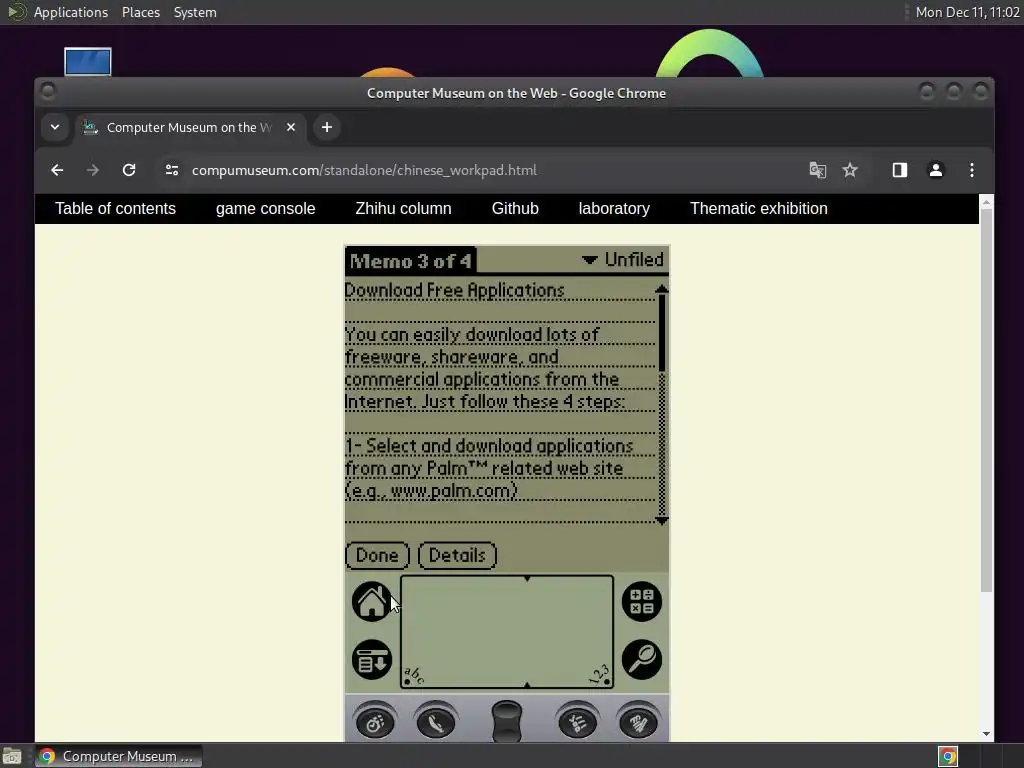The height and width of the screenshot is (768, 1024).
Task: Click in the Graffiti writing area
Action: coord(507,632)
